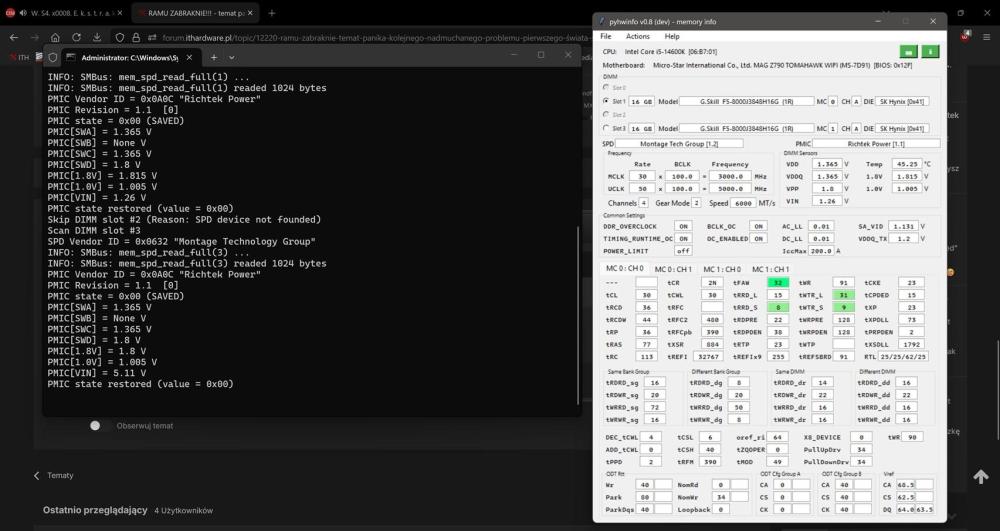This screenshot has height=531, width=1000.
Task: Click the SPD field 'Montage Tech Group [1.2]'
Action: (x=679, y=144)
